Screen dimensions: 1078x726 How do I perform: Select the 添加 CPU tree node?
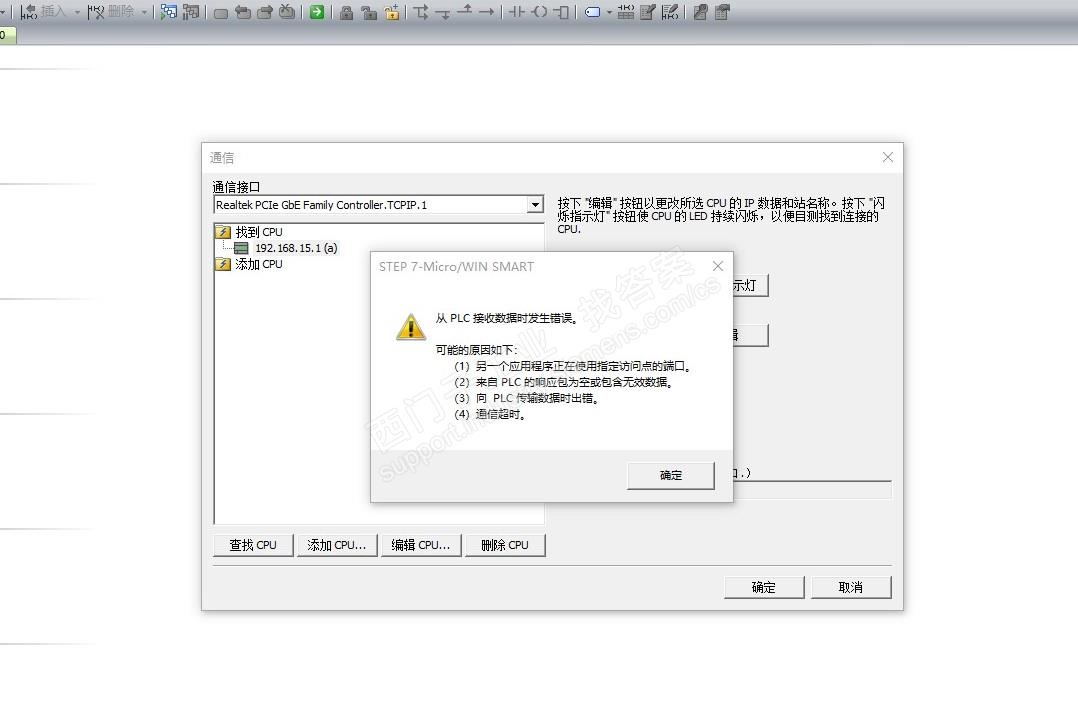(x=258, y=264)
